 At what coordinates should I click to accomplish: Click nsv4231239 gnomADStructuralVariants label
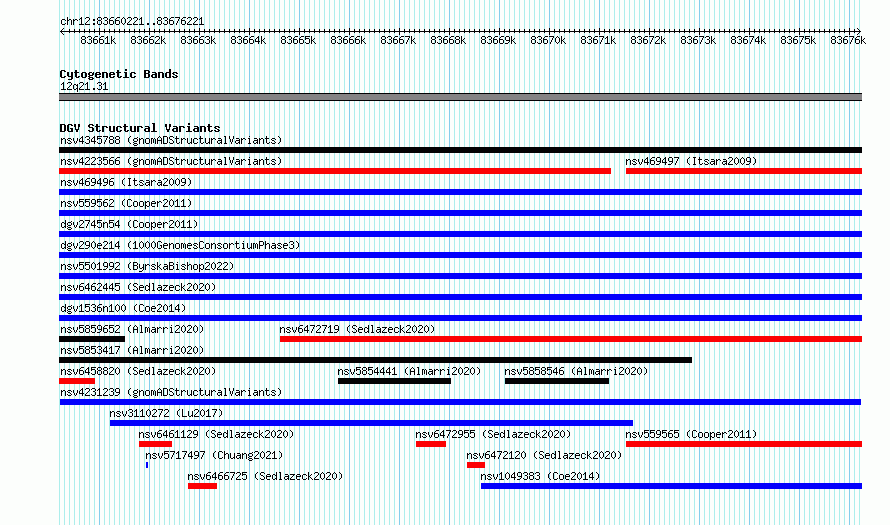(171, 392)
